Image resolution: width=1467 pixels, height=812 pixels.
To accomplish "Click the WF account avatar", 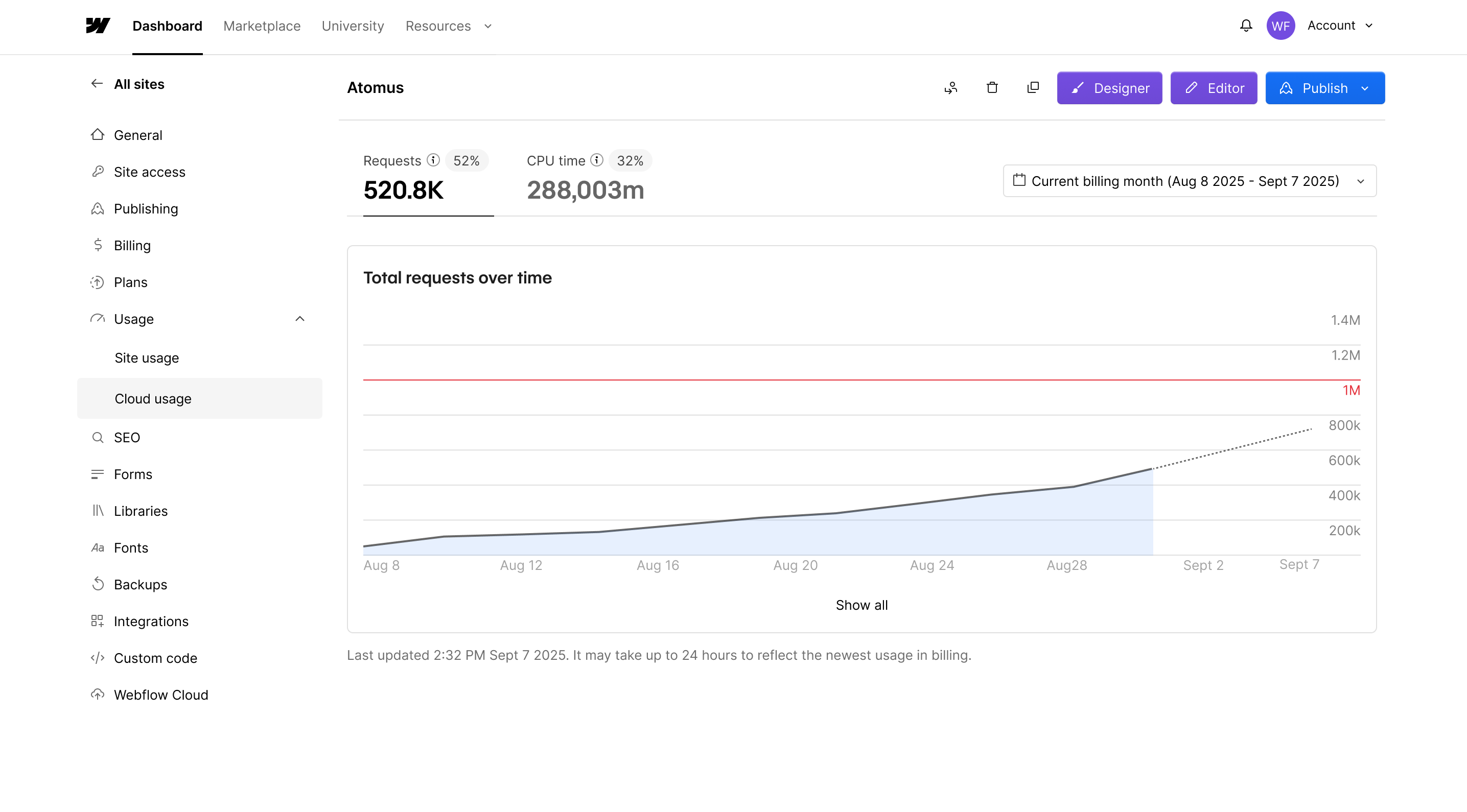I will (x=1280, y=26).
